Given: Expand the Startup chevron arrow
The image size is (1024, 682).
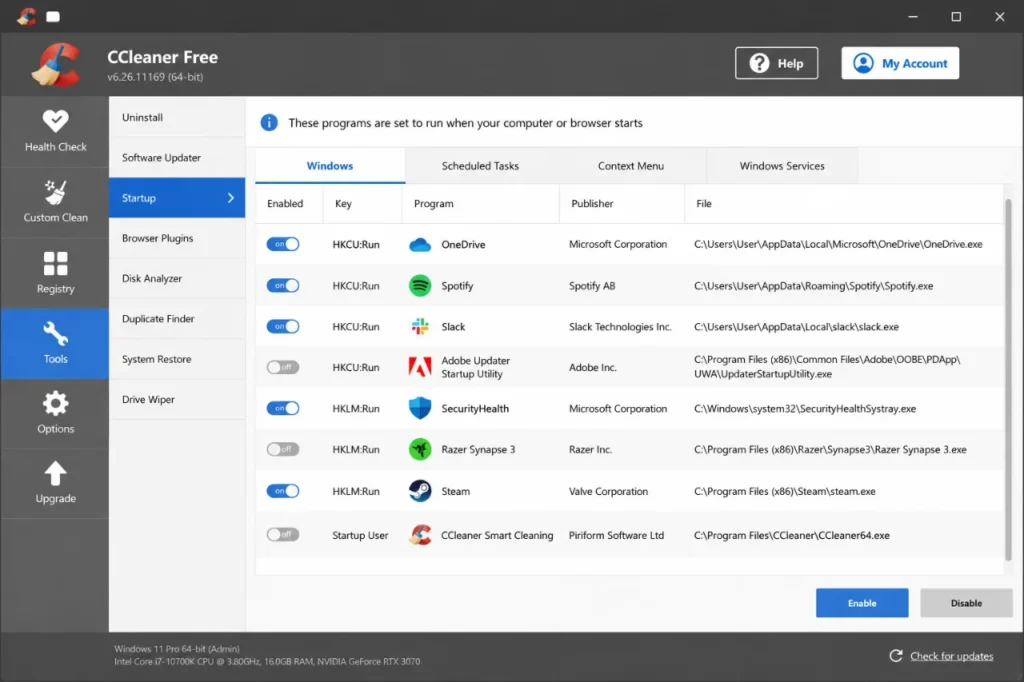Looking at the screenshot, I should tap(231, 198).
